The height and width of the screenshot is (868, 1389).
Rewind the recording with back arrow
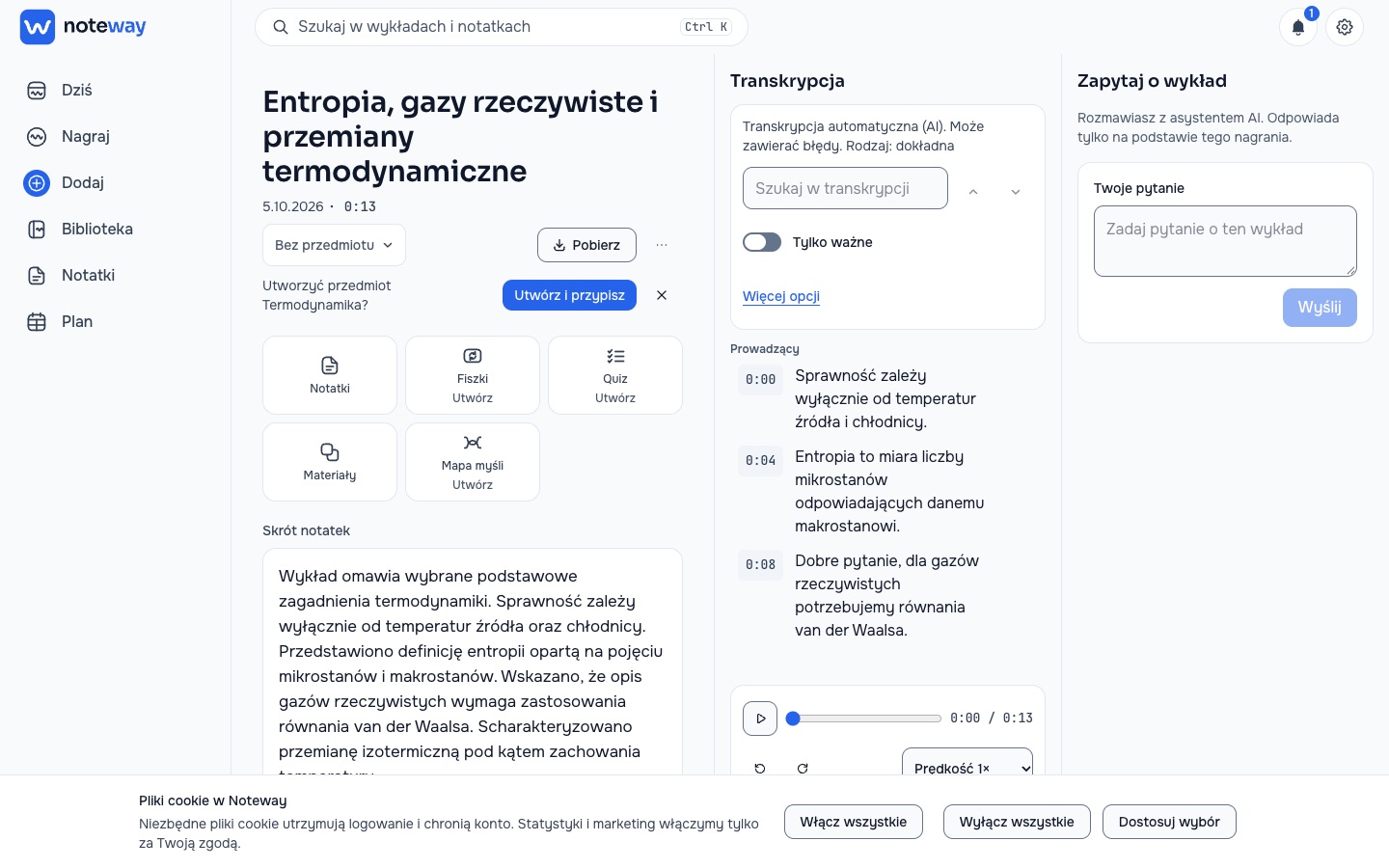760,769
